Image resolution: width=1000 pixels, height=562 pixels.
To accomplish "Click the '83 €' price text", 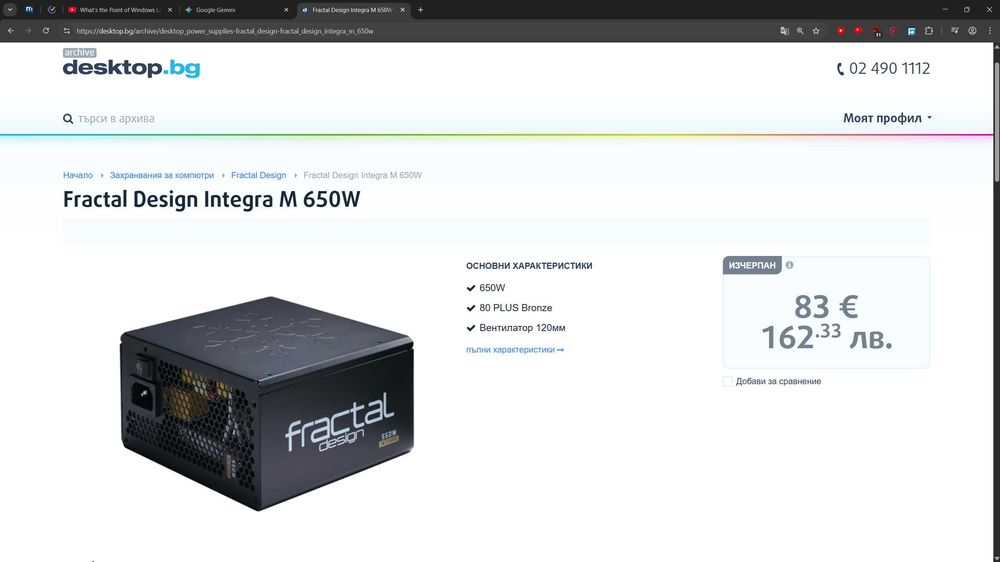I will click(826, 307).
